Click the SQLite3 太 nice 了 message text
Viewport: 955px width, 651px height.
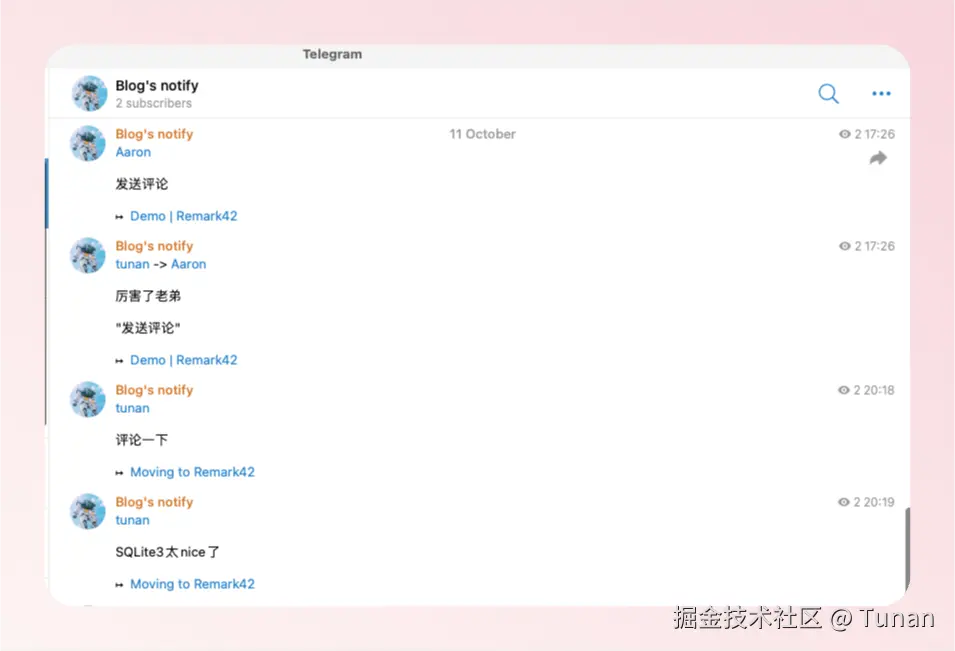(x=167, y=552)
